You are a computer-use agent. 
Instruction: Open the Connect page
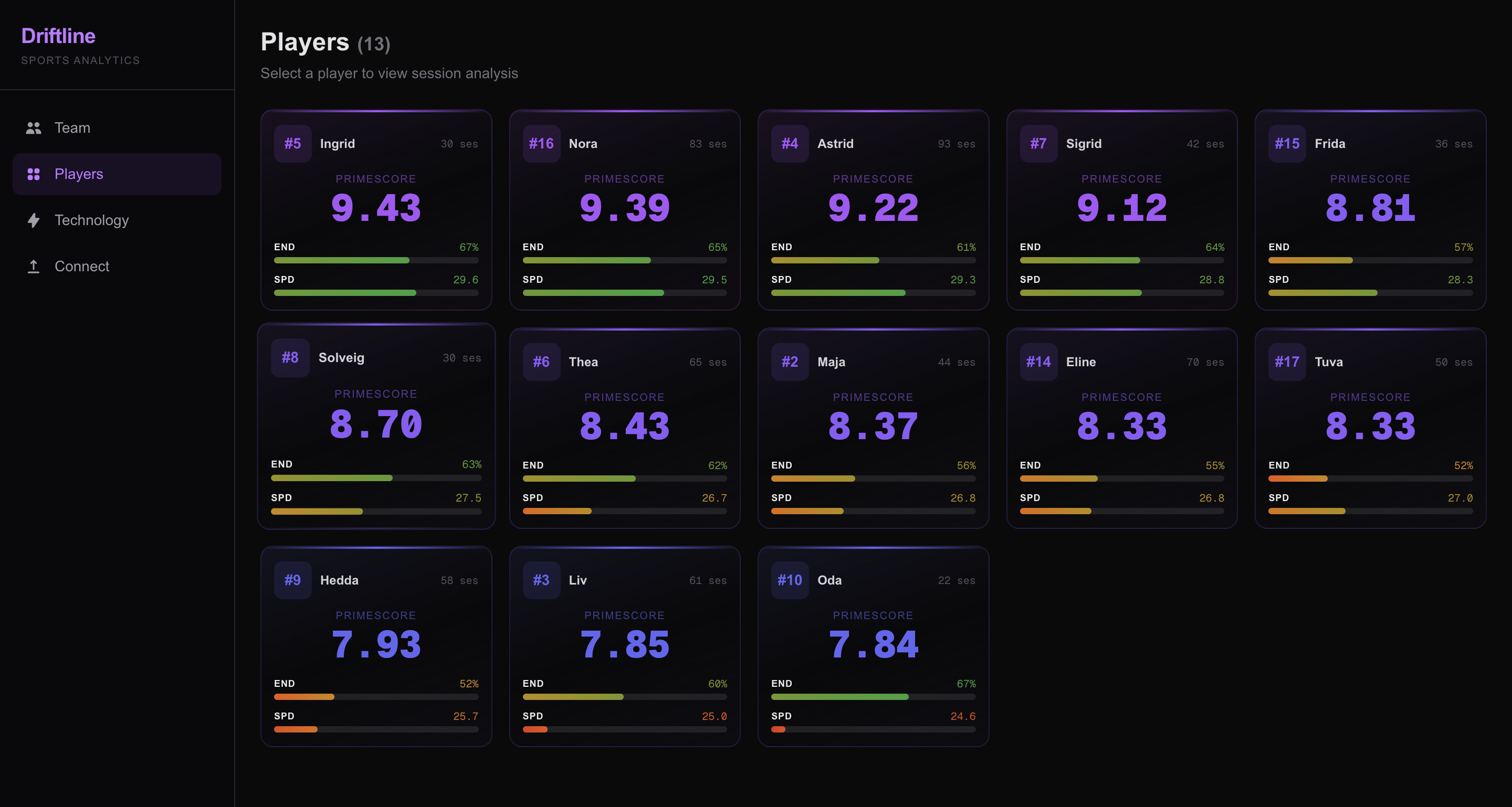pyautogui.click(x=81, y=266)
